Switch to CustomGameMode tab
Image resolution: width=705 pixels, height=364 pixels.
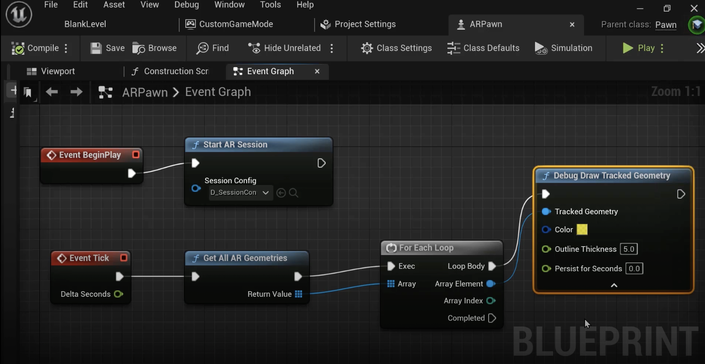(x=229, y=24)
